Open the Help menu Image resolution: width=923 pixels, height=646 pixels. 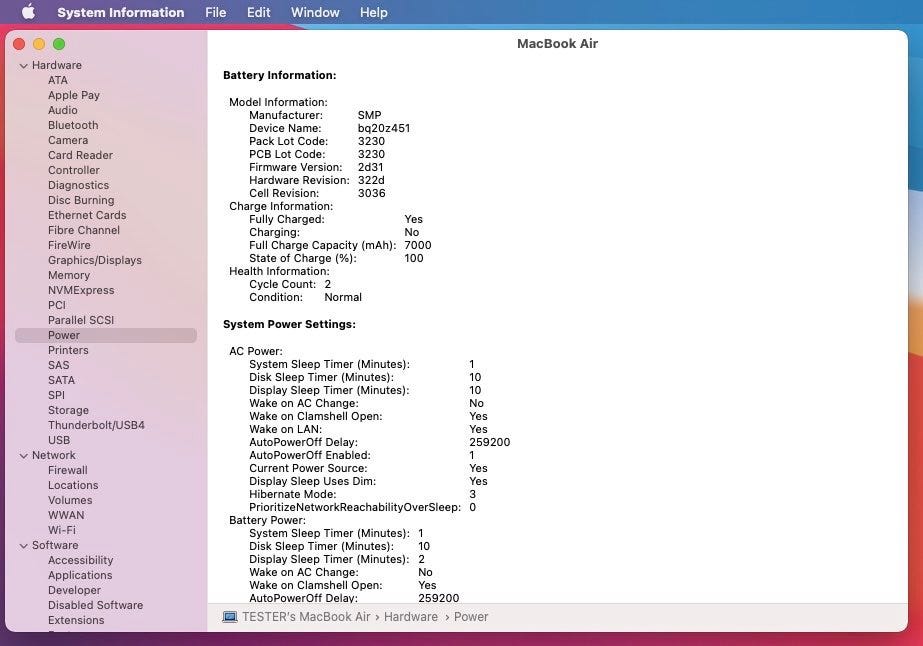click(x=374, y=12)
